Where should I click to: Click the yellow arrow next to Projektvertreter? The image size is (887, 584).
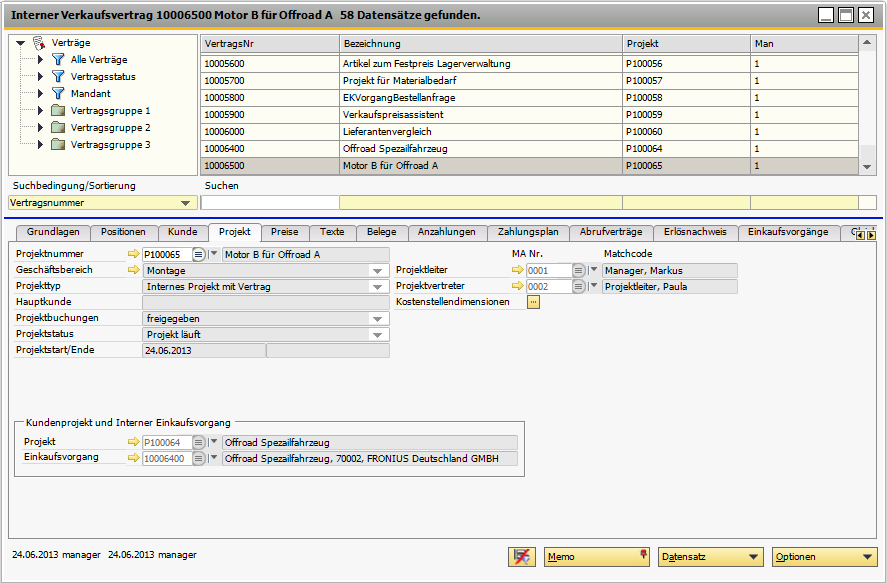tap(517, 286)
